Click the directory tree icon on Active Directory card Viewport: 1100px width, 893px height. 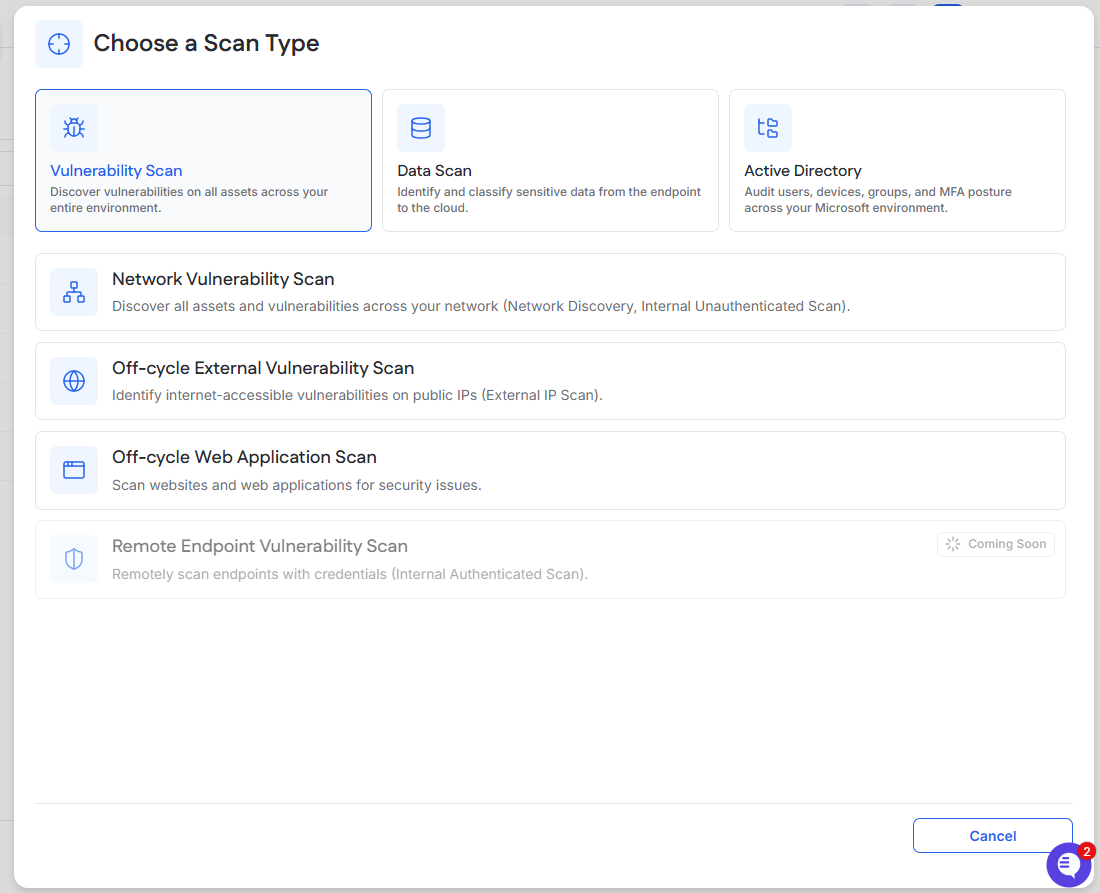pyautogui.click(x=767, y=128)
